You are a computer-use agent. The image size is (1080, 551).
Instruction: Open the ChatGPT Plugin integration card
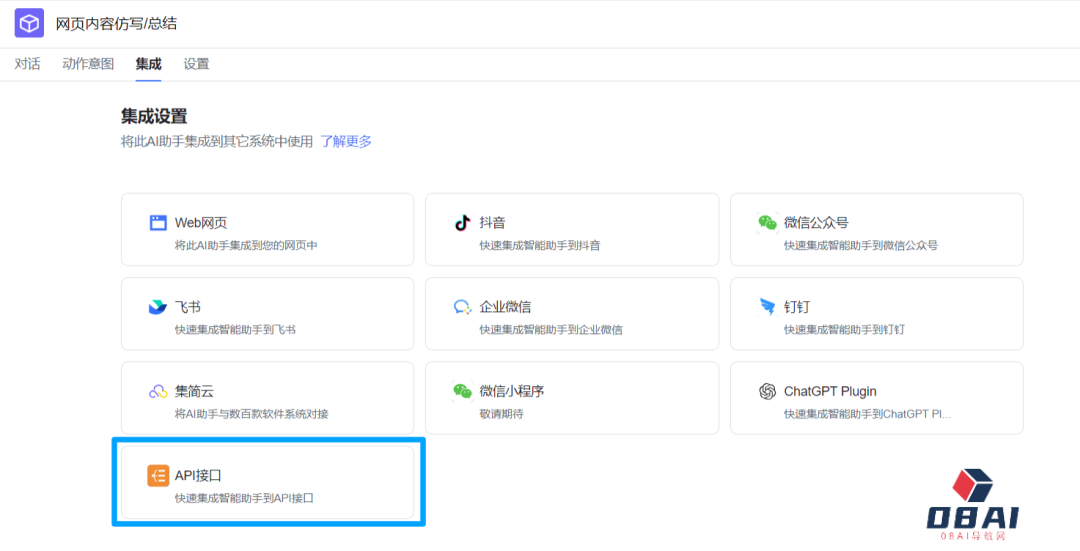877,398
